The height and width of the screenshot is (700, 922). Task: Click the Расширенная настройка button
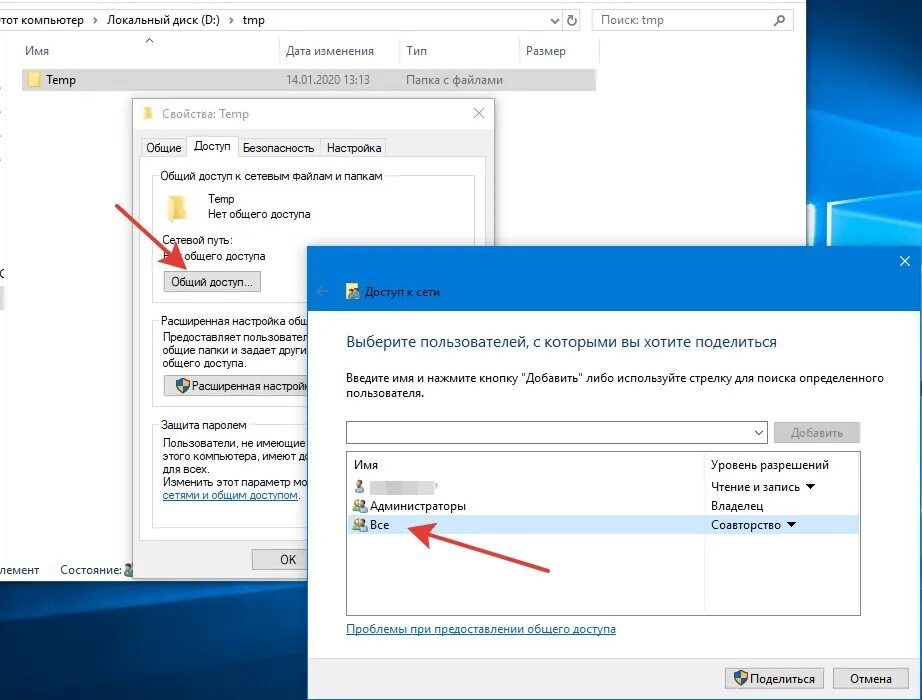(x=236, y=386)
